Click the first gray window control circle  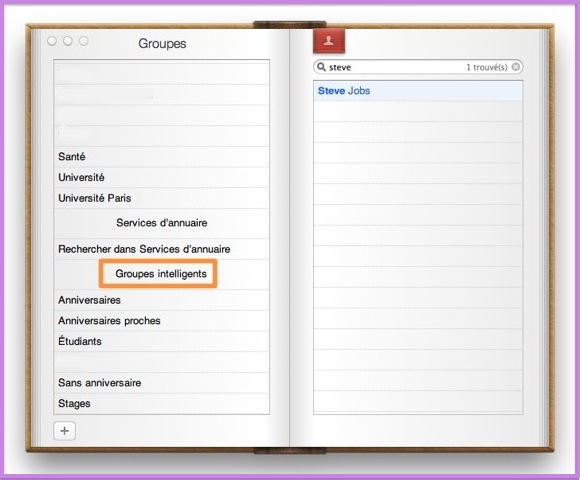[52, 41]
